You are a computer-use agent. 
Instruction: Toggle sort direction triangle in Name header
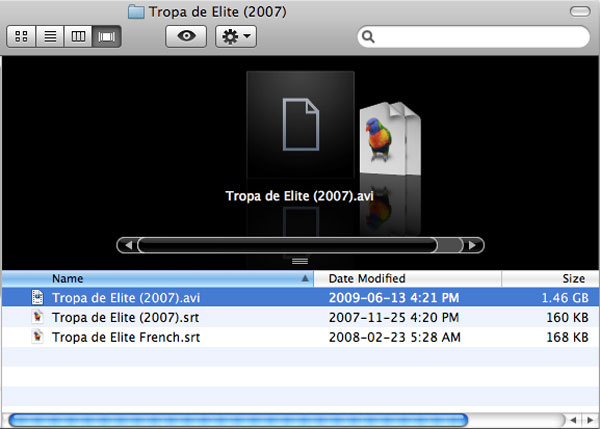click(x=305, y=278)
